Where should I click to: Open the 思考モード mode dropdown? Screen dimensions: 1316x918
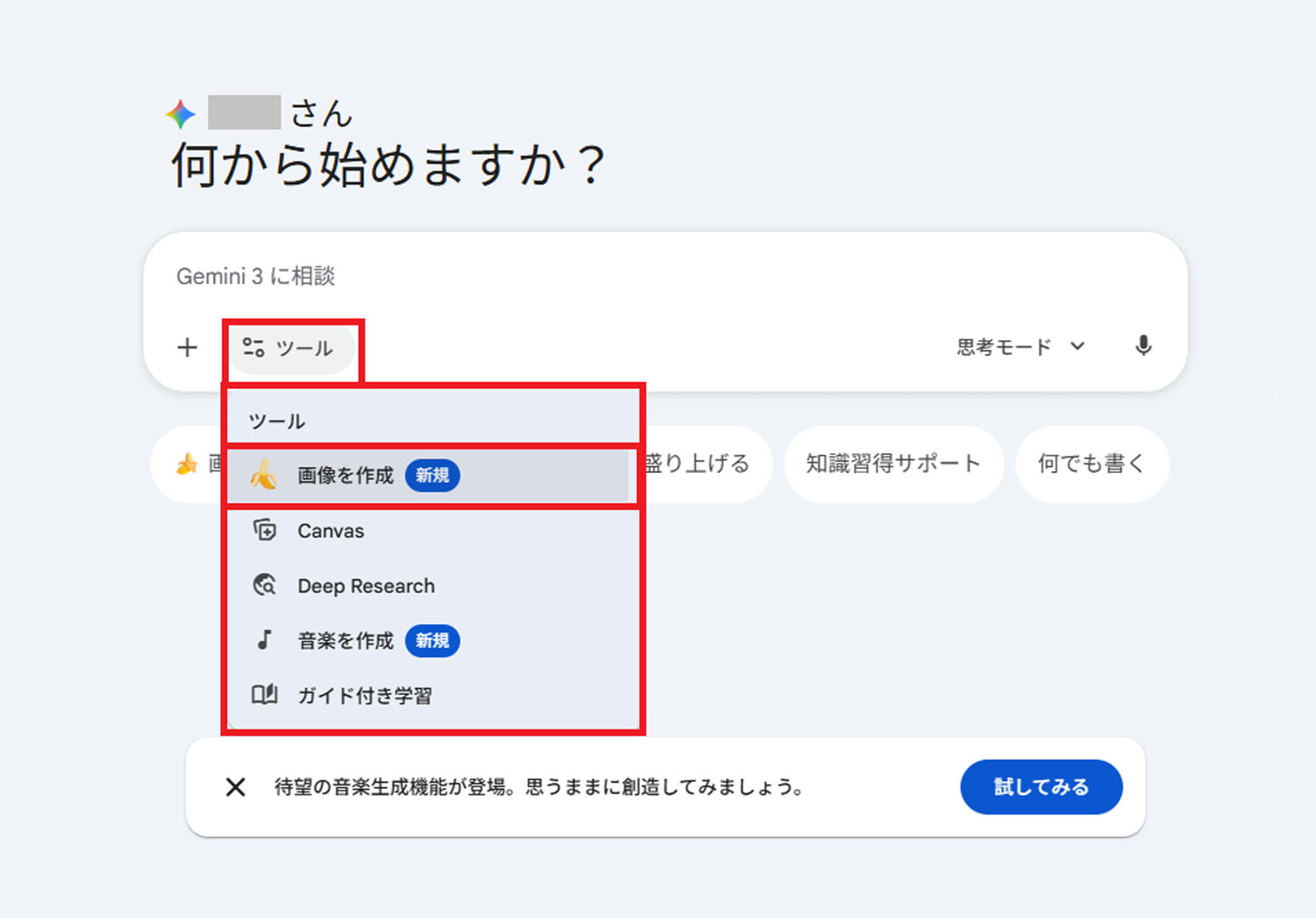point(1003,346)
